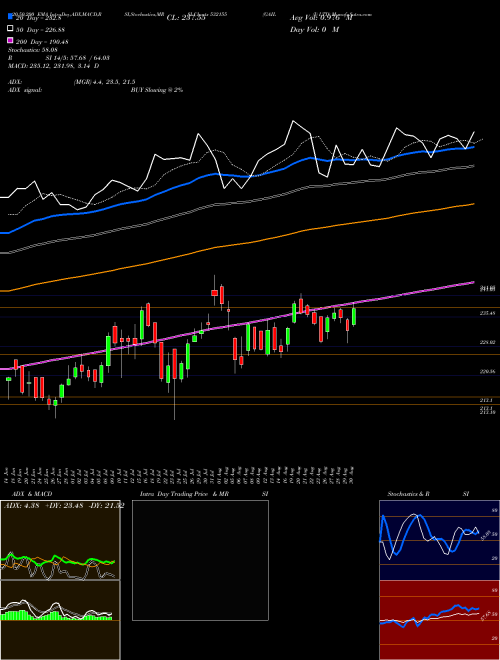Click the magenta 200 Day legend swatch
The width and height of the screenshot is (500, 660).
click(x=10, y=40)
